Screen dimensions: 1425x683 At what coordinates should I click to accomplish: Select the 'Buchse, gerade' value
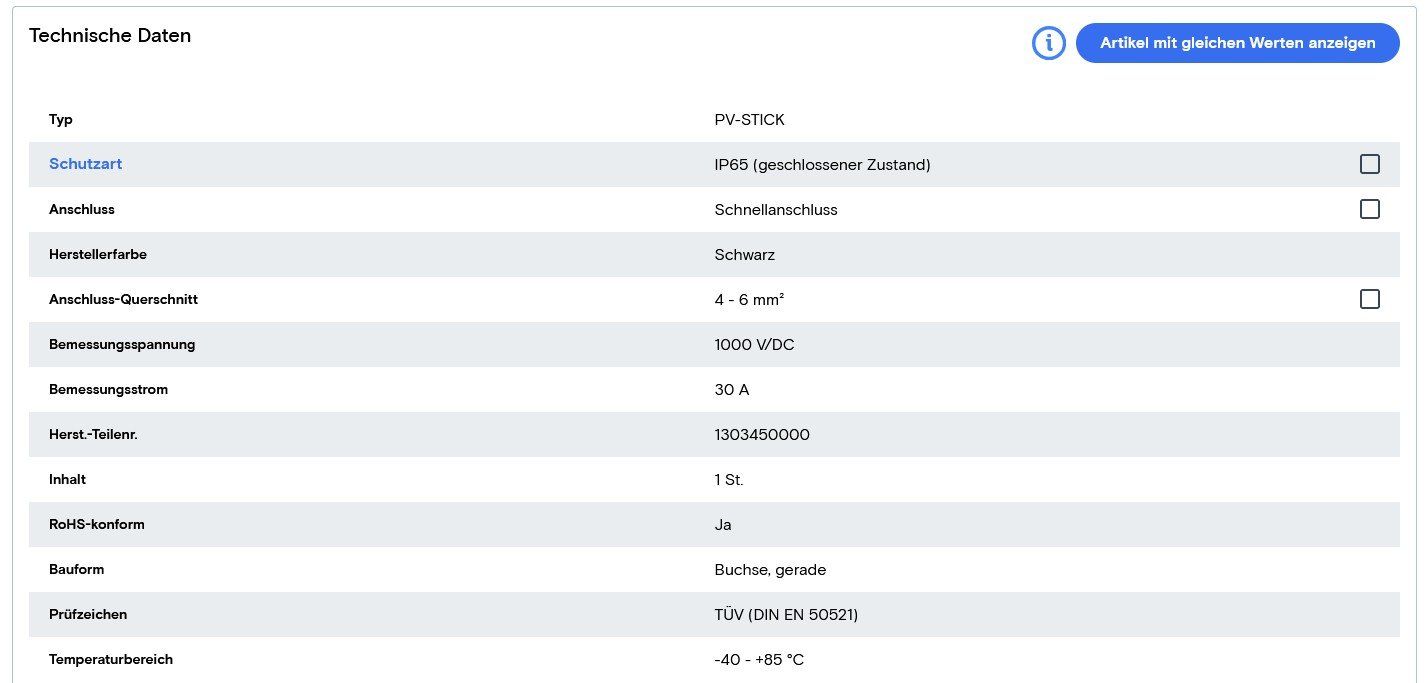(770, 570)
